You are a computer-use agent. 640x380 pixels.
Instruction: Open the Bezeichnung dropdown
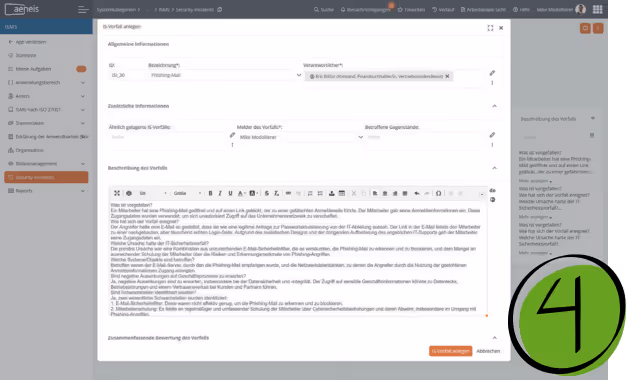(299, 75)
